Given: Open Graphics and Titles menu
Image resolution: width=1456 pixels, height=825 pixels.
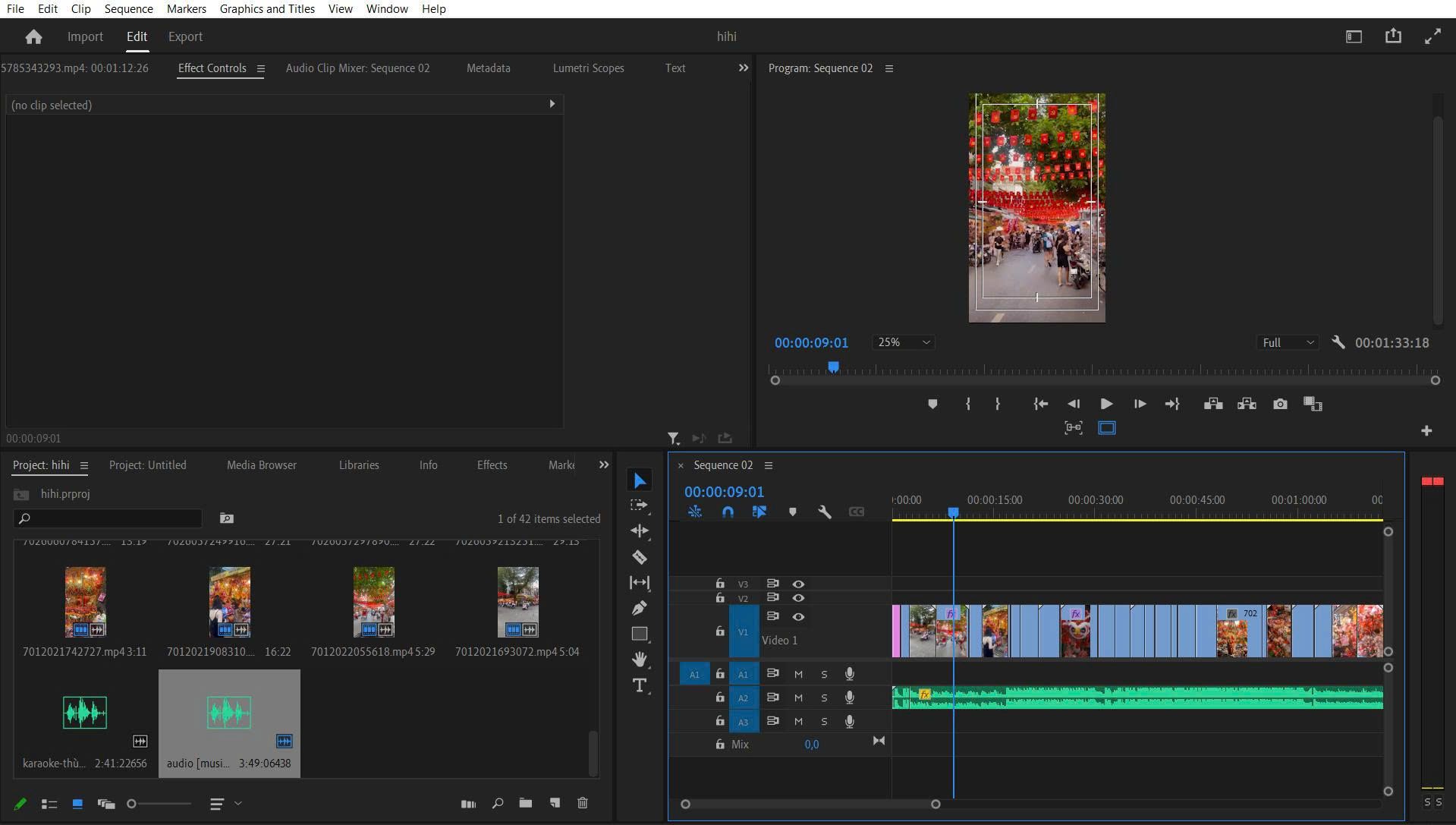Looking at the screenshot, I should click(x=267, y=8).
